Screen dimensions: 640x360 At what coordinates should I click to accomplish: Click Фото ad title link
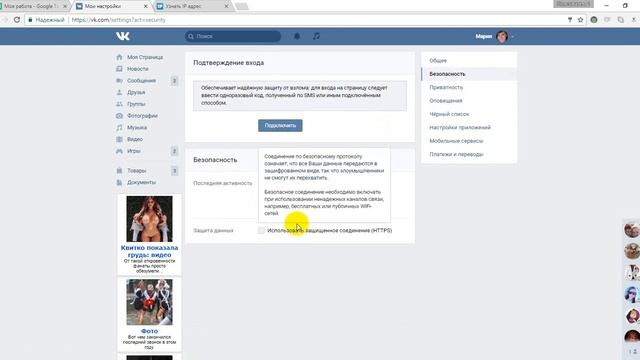point(149,331)
